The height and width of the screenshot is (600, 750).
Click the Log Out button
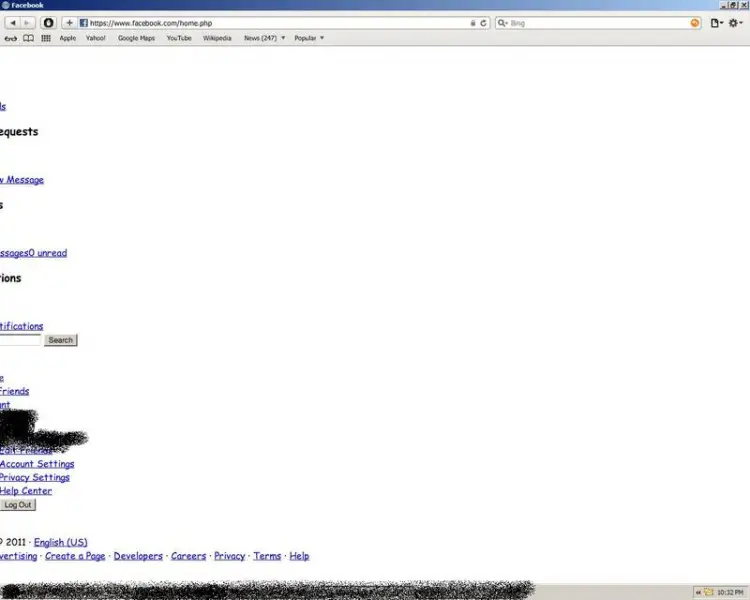[x=18, y=505]
